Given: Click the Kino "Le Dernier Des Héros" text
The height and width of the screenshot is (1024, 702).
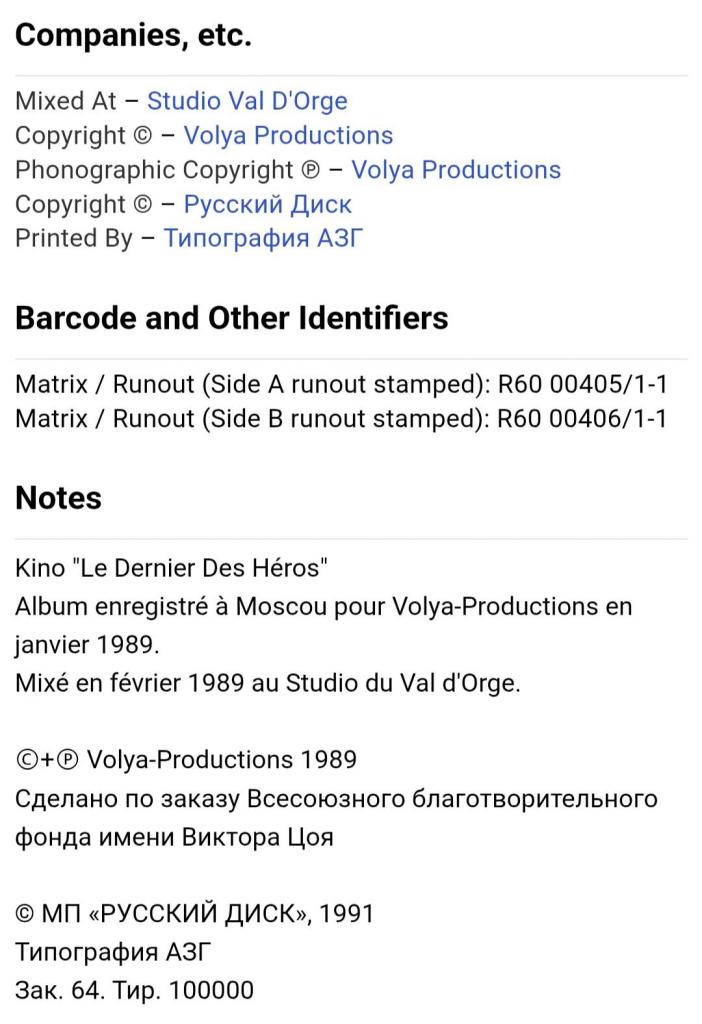Looking at the screenshot, I should (x=171, y=569).
